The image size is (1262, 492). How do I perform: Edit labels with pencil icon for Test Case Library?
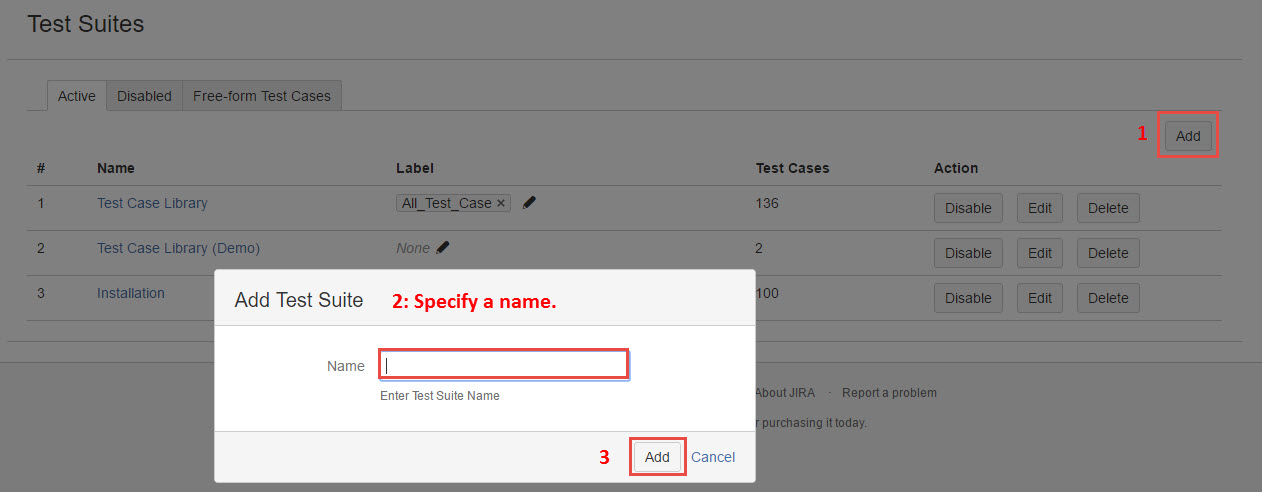pos(529,203)
